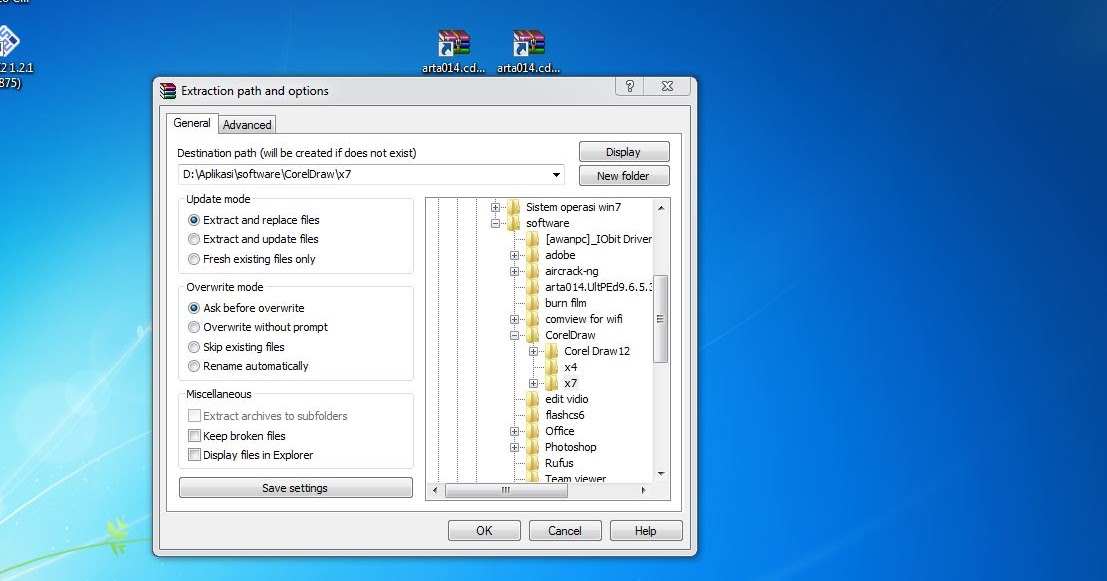
Task: Enable Display files in Explorer checkbox
Action: point(194,455)
